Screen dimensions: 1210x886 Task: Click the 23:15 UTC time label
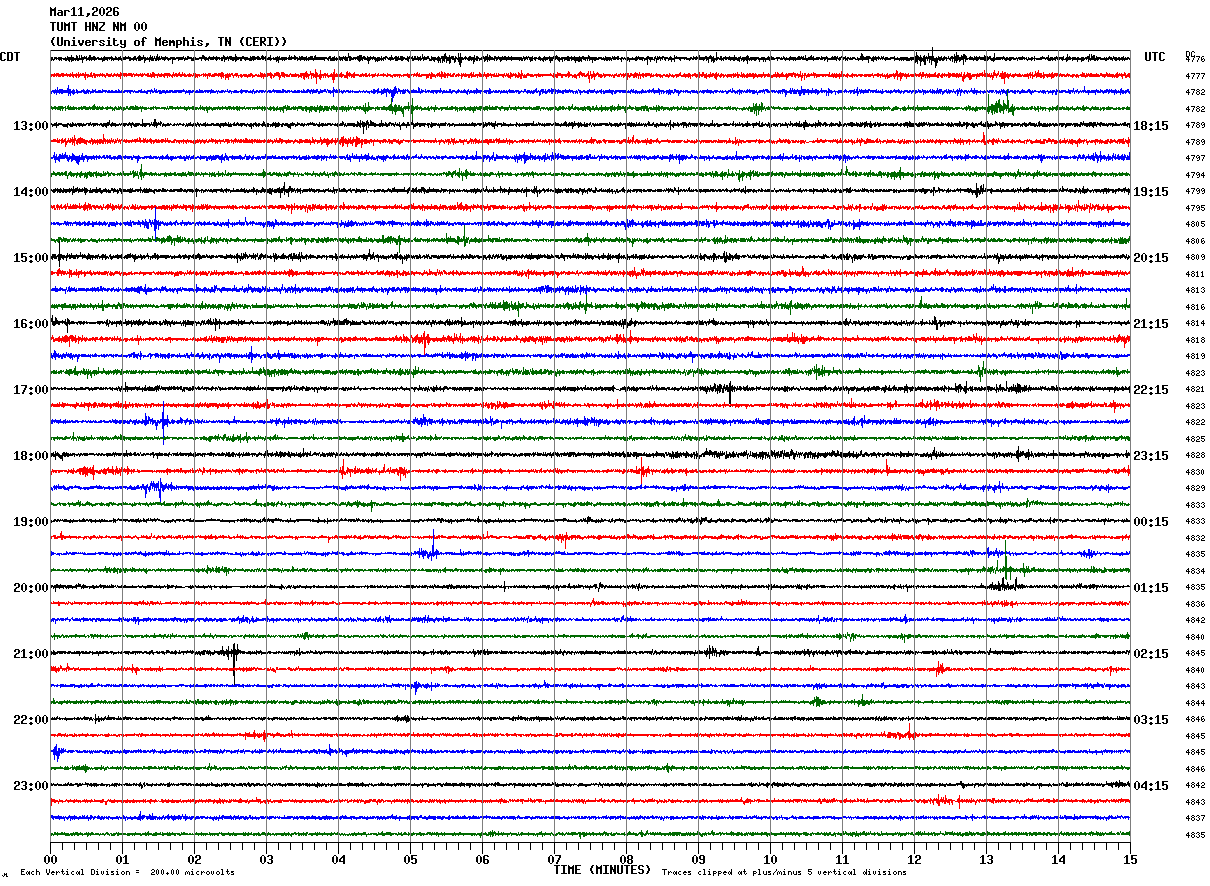click(x=1151, y=456)
